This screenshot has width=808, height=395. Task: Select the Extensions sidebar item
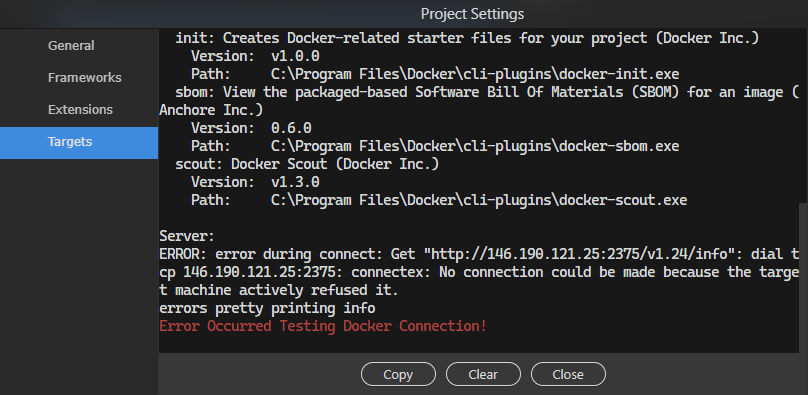pyautogui.click(x=80, y=110)
